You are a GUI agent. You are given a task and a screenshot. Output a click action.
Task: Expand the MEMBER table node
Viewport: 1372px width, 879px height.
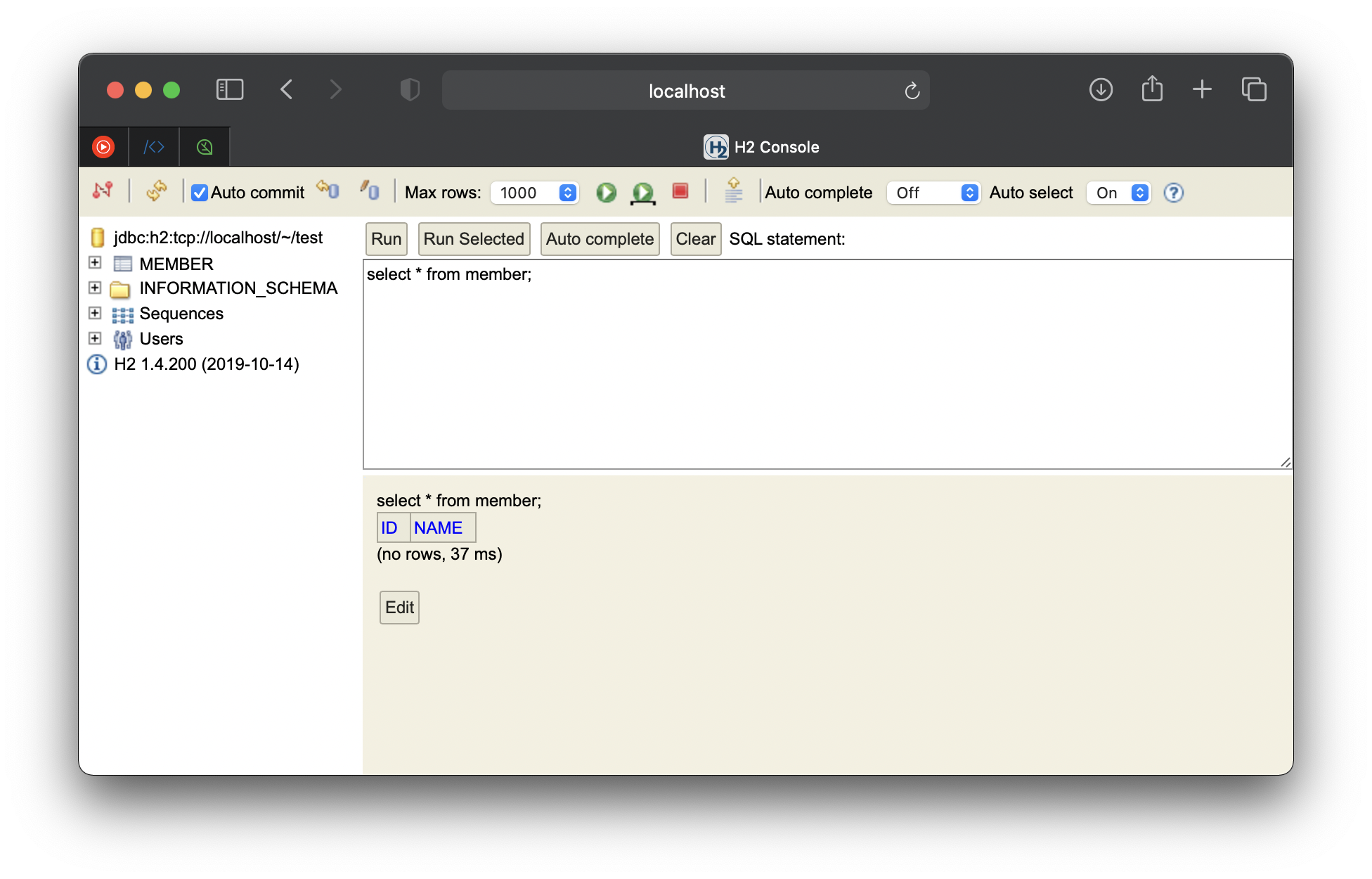[96, 263]
